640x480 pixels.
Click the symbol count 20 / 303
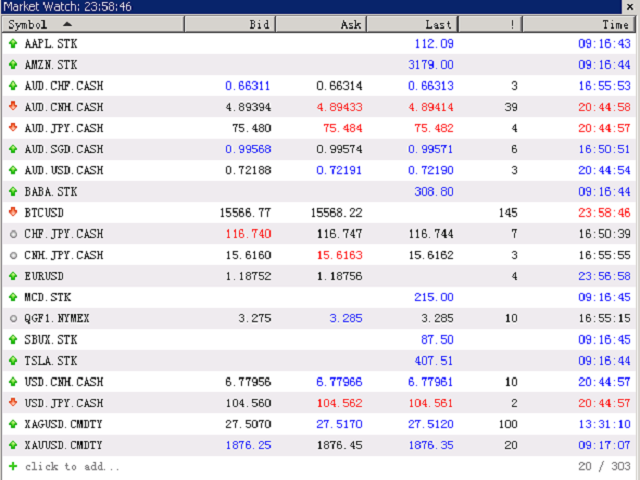coord(604,466)
